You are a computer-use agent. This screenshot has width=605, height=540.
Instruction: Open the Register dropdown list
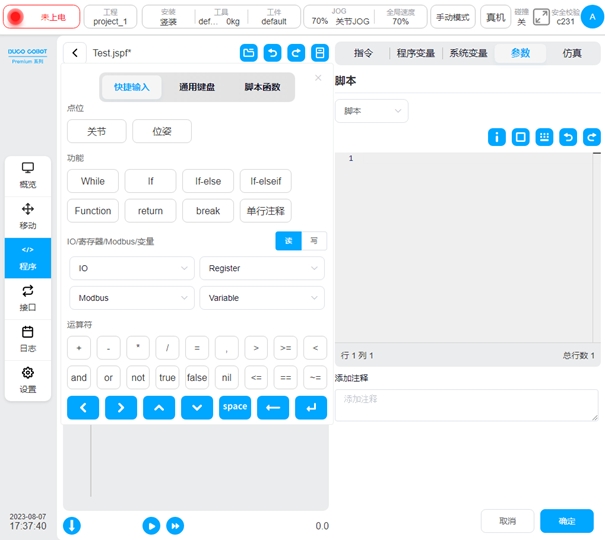pyautogui.click(x=261, y=268)
